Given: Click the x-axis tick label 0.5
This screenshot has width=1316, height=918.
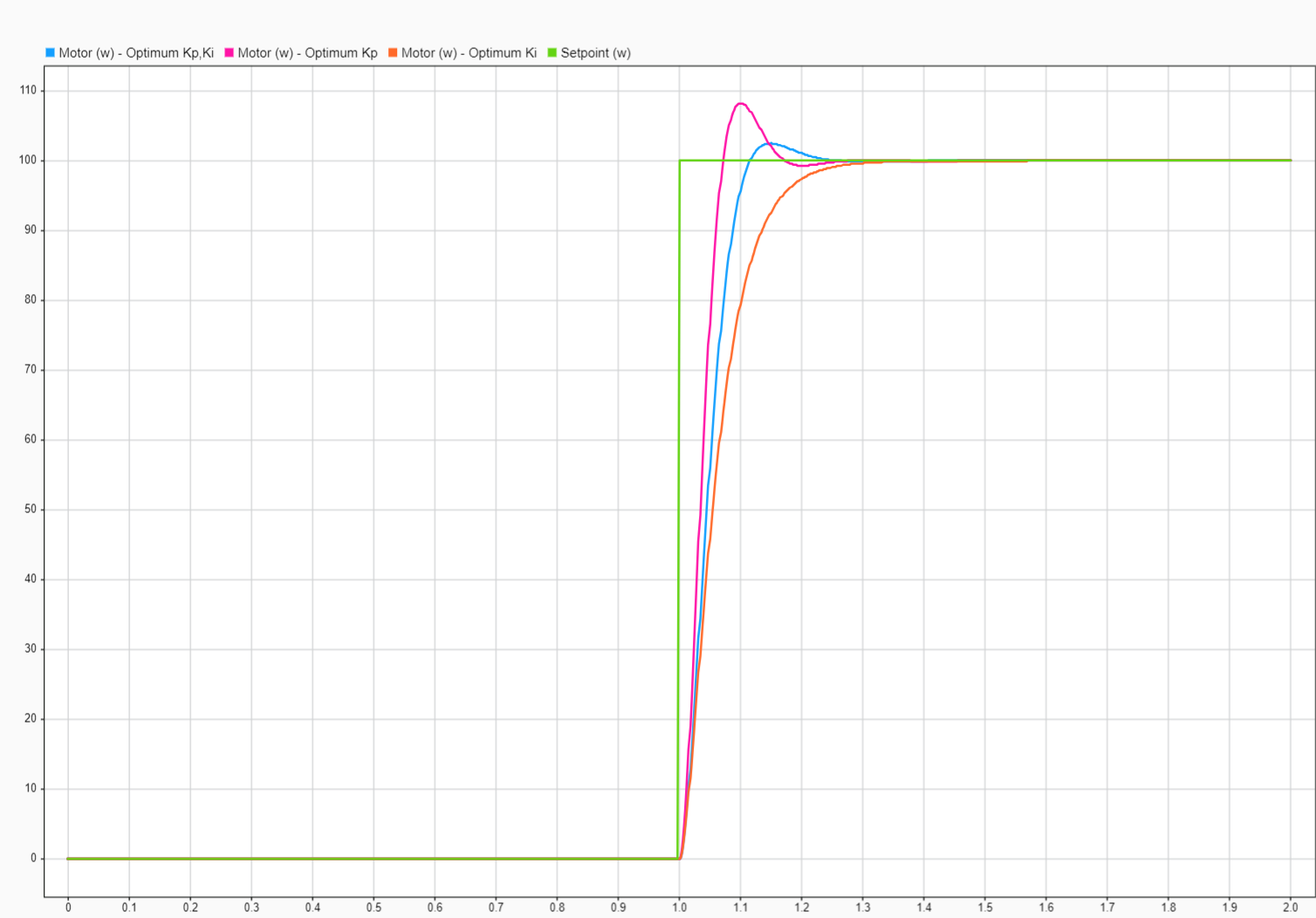Looking at the screenshot, I should coord(374,908).
